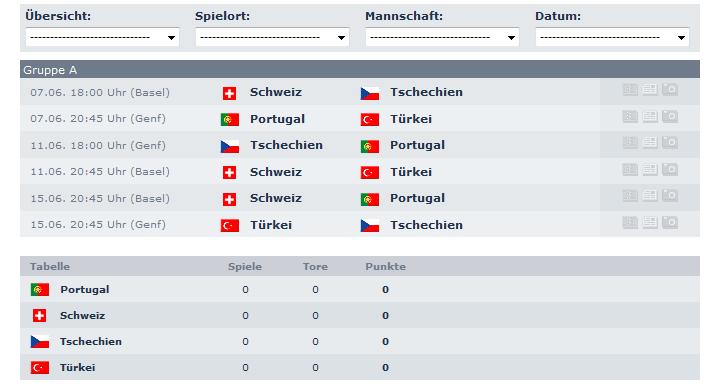Click Portugal flag in 07.06. Genf match
The image size is (705, 386).
pyautogui.click(x=229, y=120)
